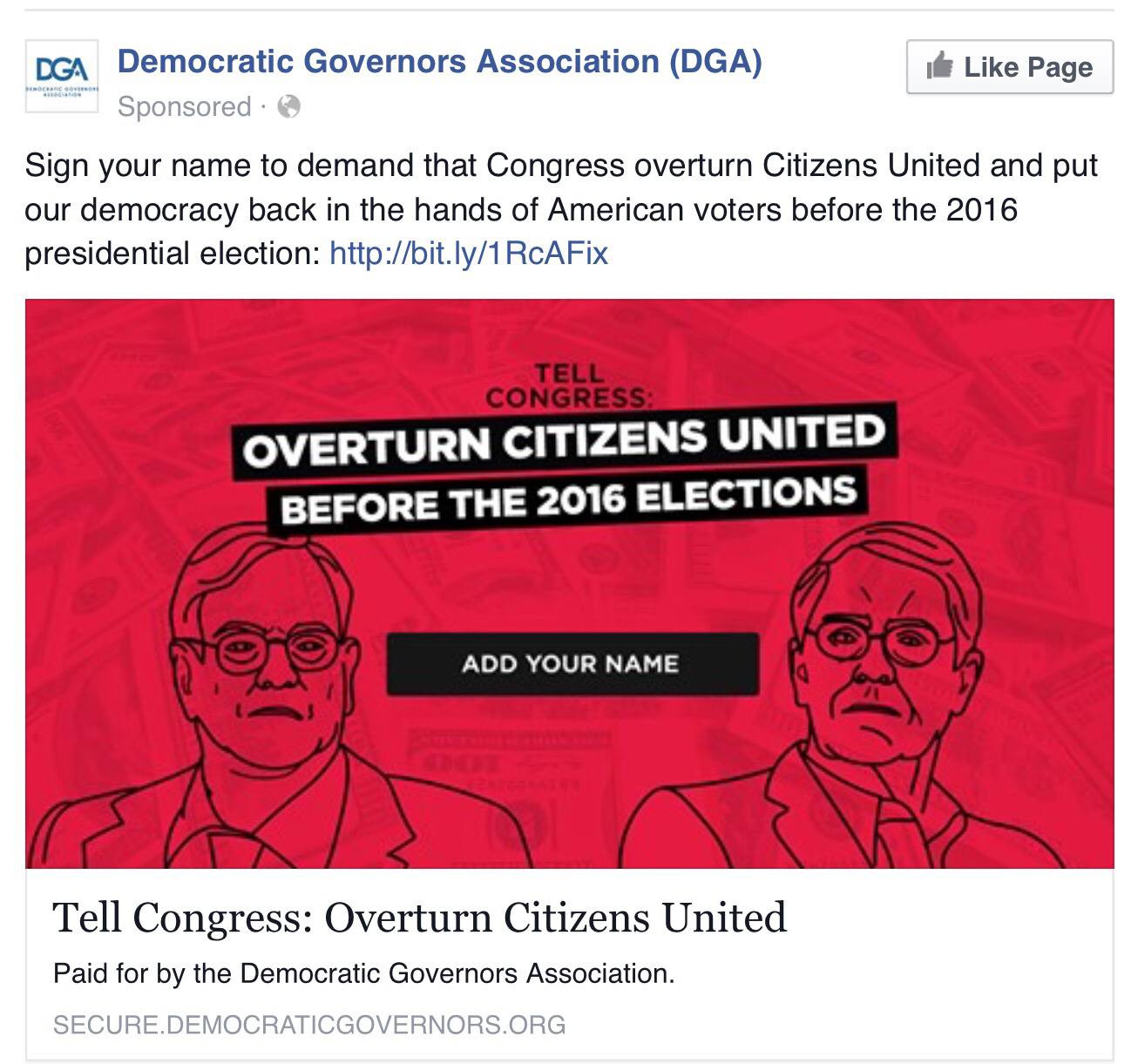
Task: Click the blank link card area right of the headline
Action: click(950, 919)
